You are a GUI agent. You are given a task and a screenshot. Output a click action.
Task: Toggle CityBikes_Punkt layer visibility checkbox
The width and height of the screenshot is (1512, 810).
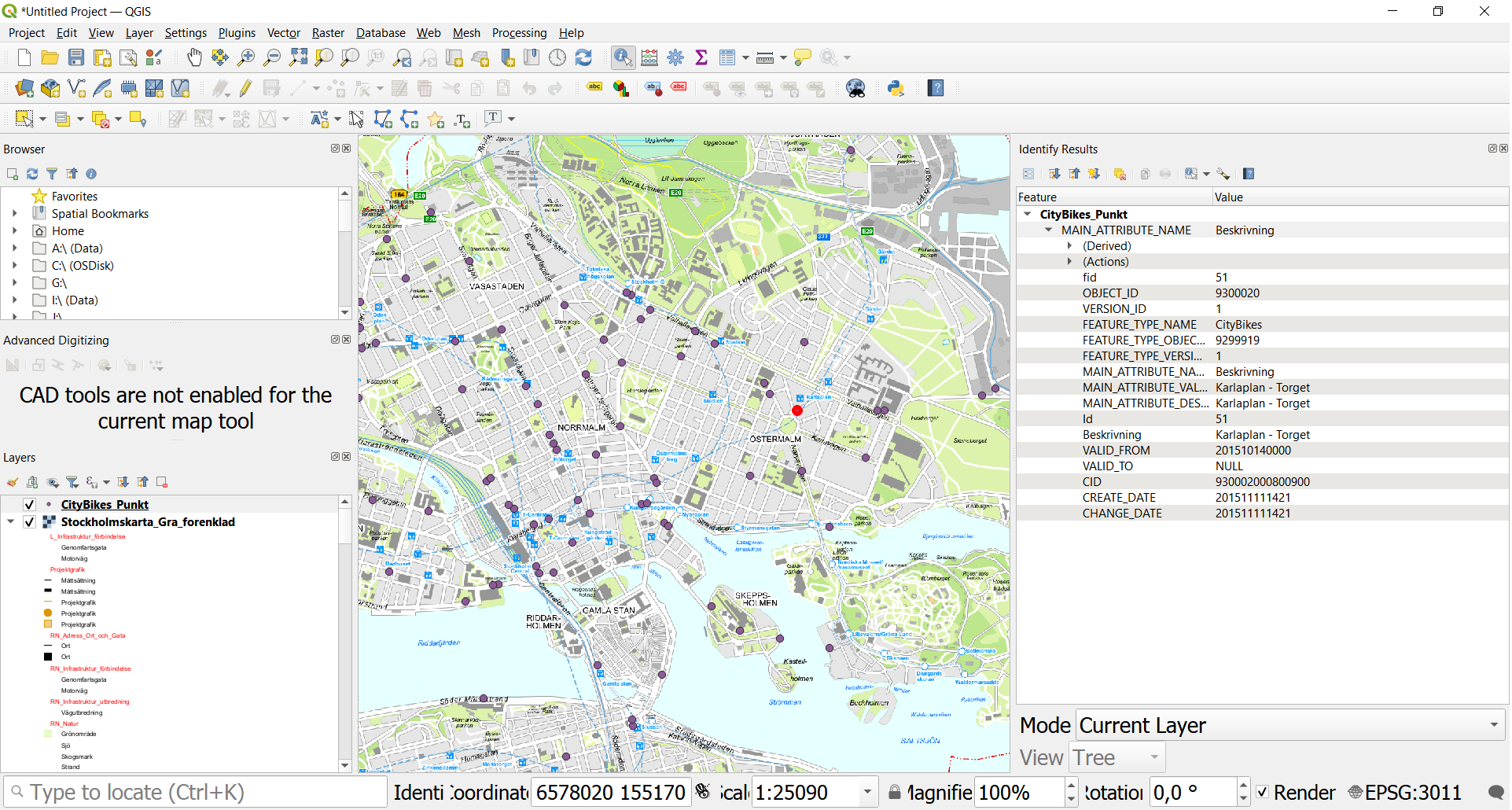(29, 505)
